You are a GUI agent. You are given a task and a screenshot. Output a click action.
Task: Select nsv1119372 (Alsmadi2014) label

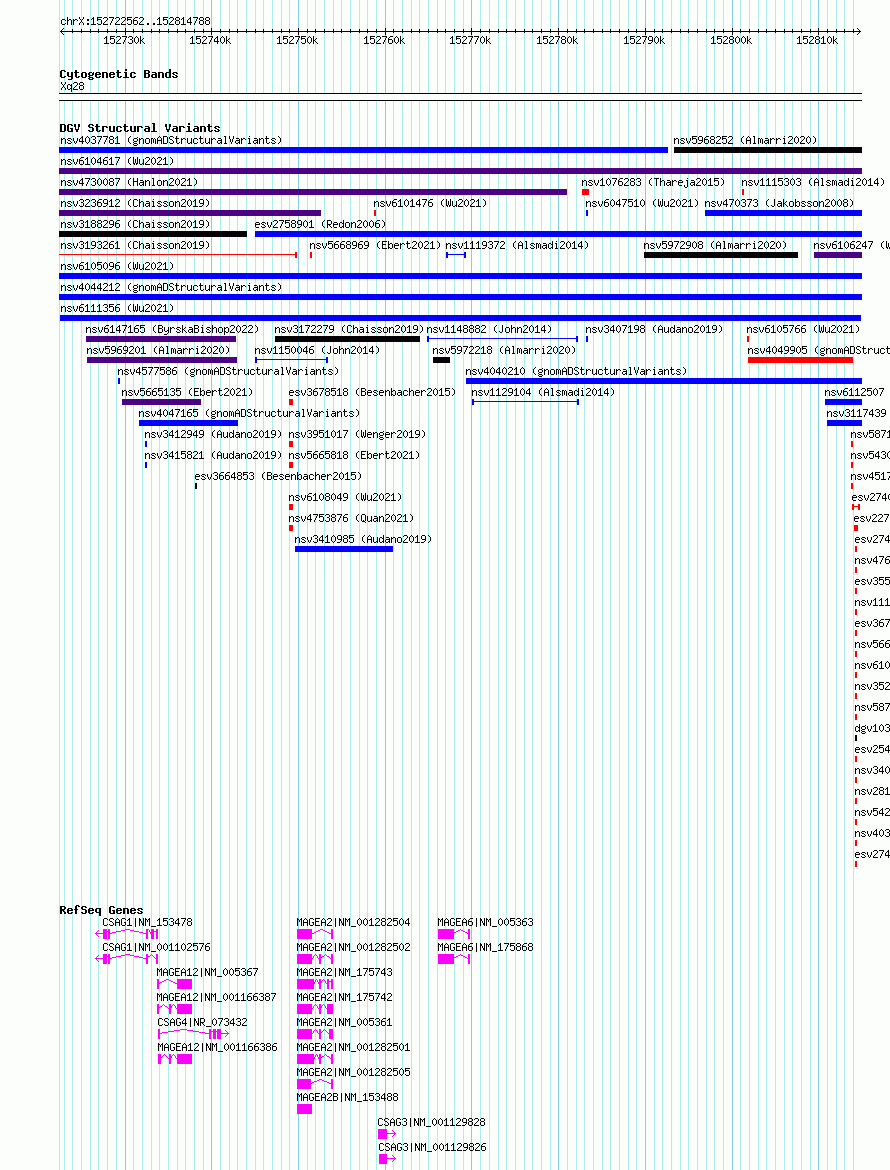pyautogui.click(x=516, y=245)
